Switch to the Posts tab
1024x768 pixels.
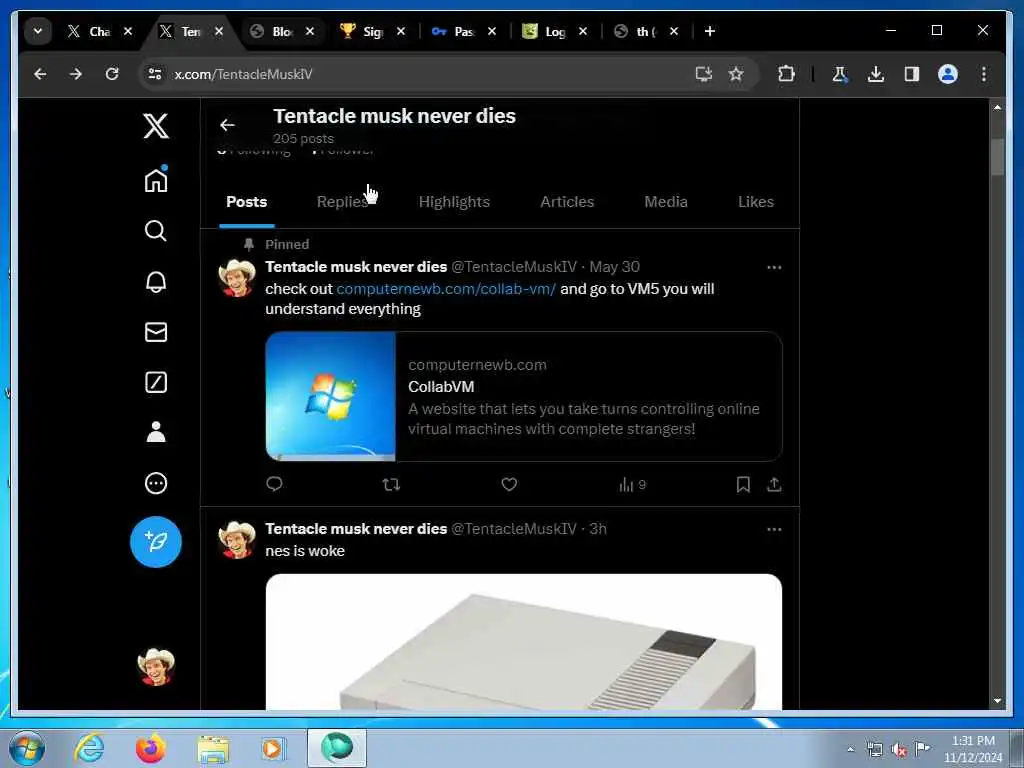pyautogui.click(x=246, y=202)
